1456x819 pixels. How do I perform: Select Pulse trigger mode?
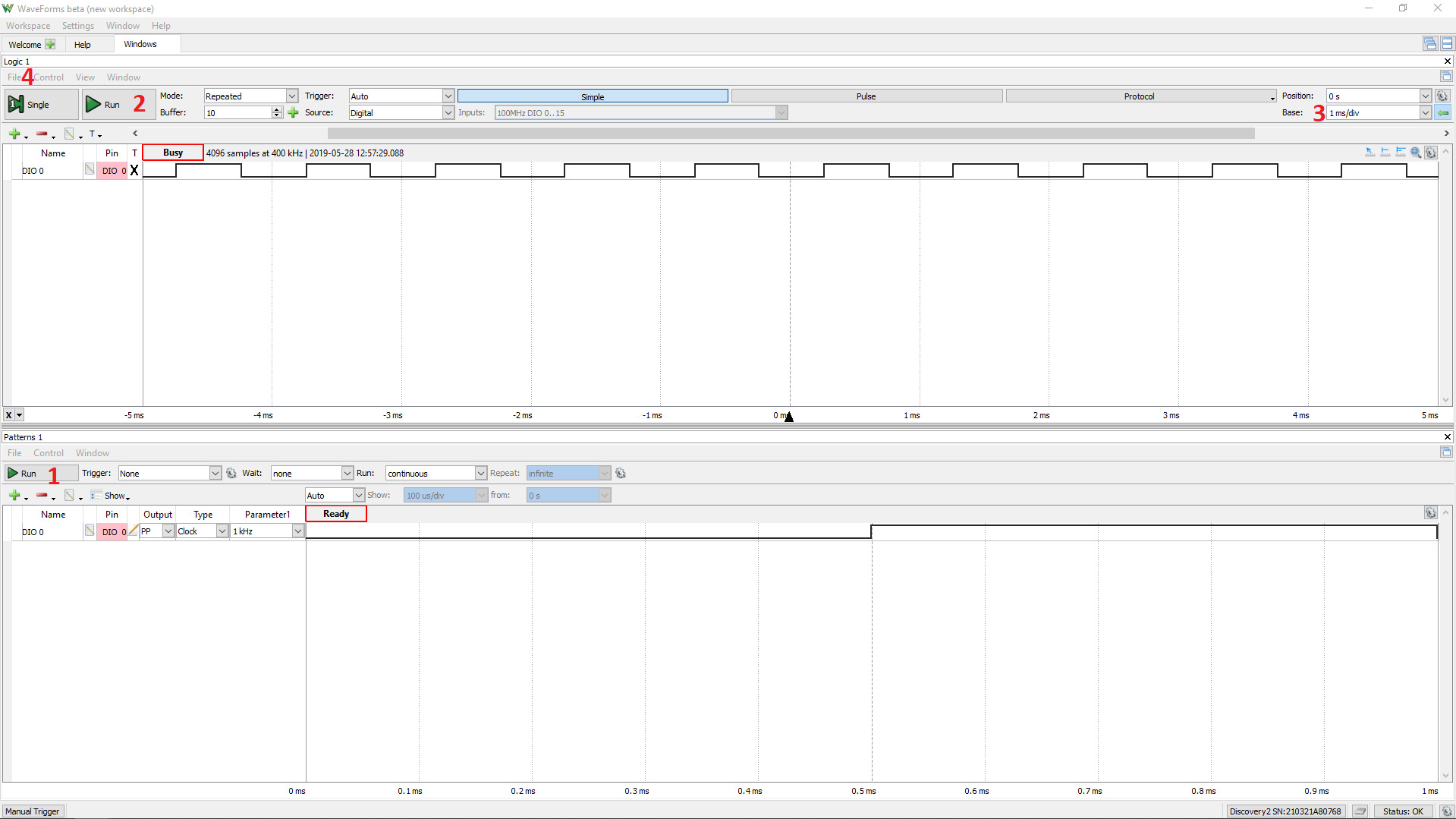866,96
